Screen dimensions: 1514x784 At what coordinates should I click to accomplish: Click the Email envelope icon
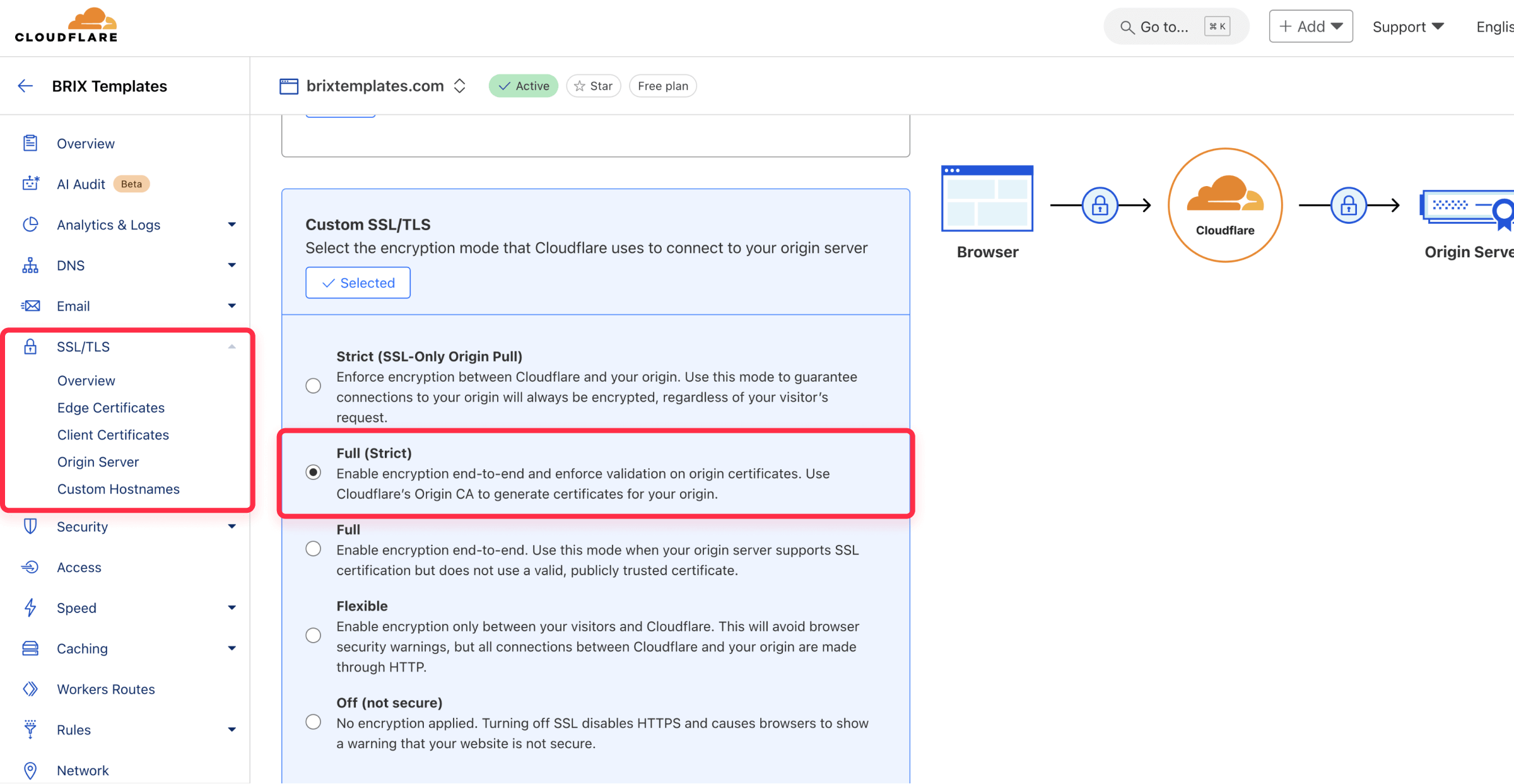tap(30, 306)
